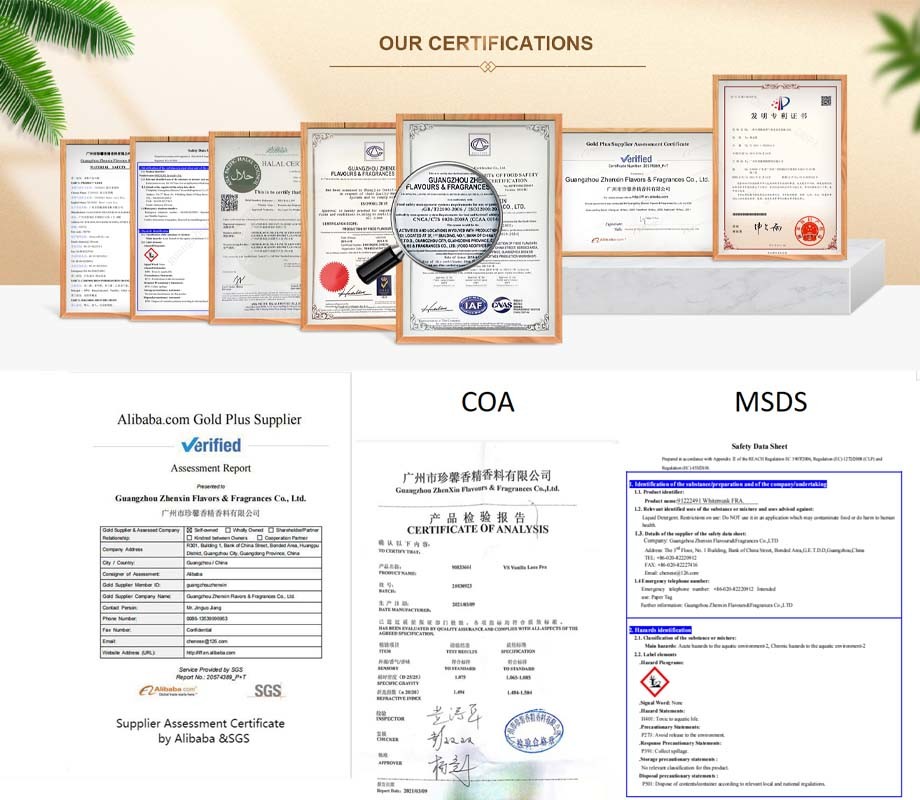Viewport: 920px width, 800px height.
Task: Click the Verified logo under Gold Plus Supplier
Action: (211, 445)
